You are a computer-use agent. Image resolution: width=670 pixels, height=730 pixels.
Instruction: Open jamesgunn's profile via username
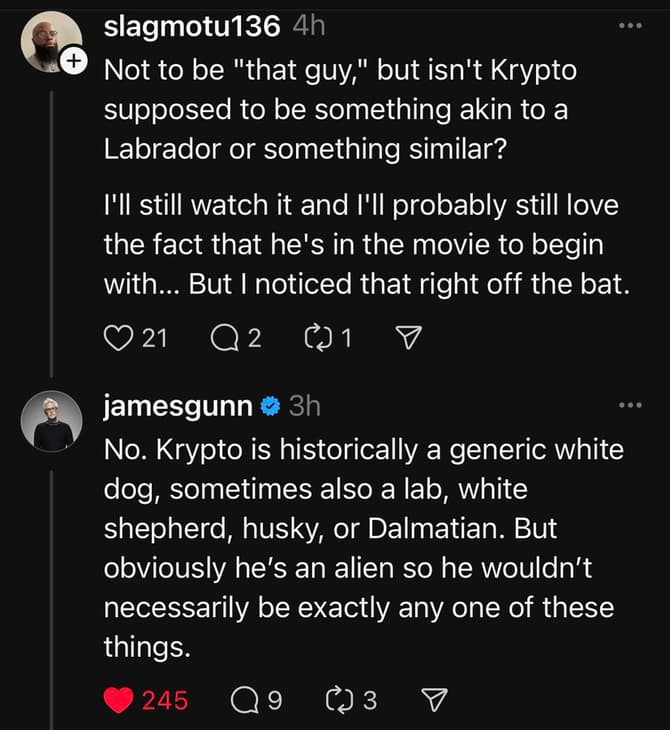(178, 406)
